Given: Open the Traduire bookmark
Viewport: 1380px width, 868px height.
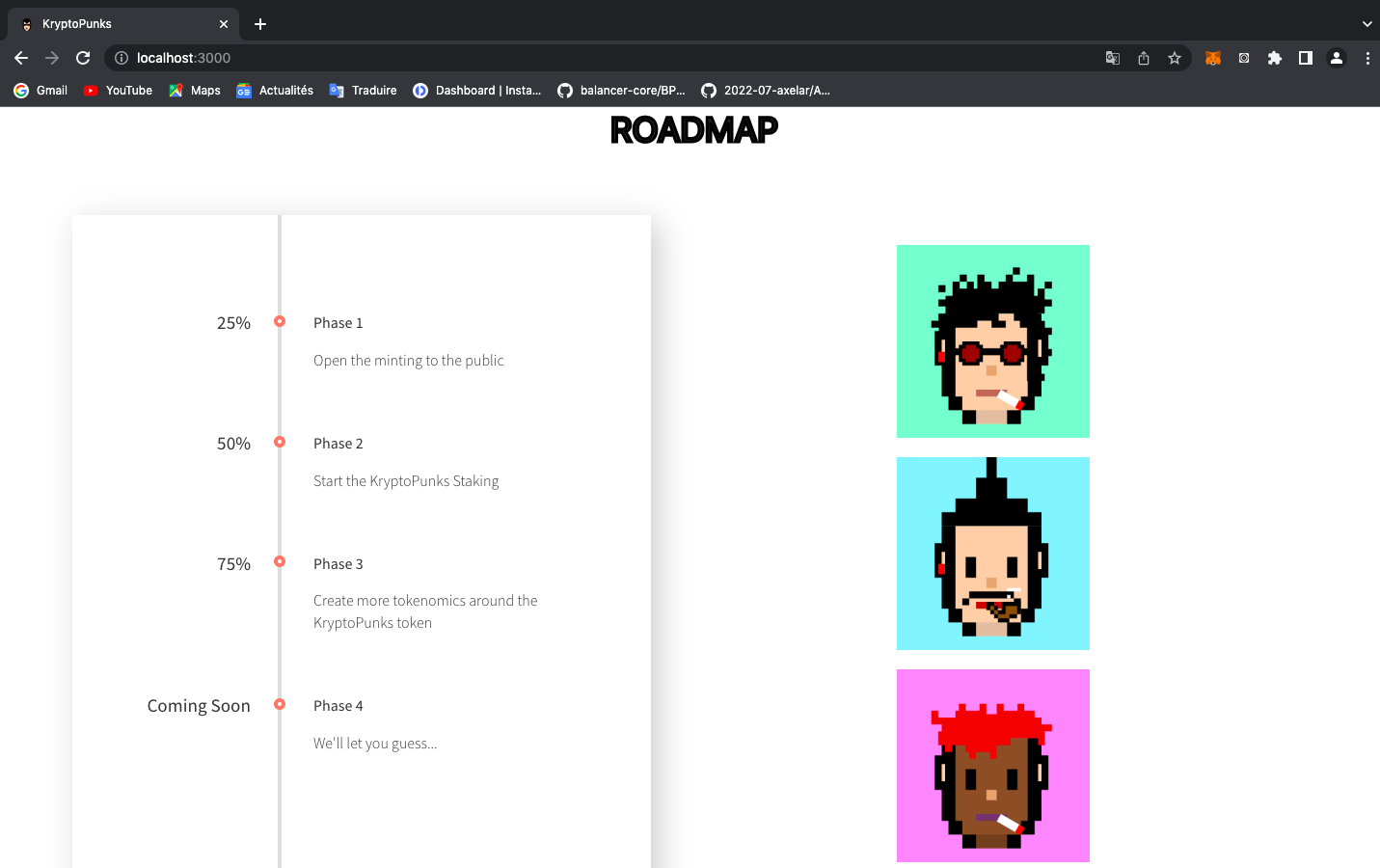Looking at the screenshot, I should click(x=363, y=91).
